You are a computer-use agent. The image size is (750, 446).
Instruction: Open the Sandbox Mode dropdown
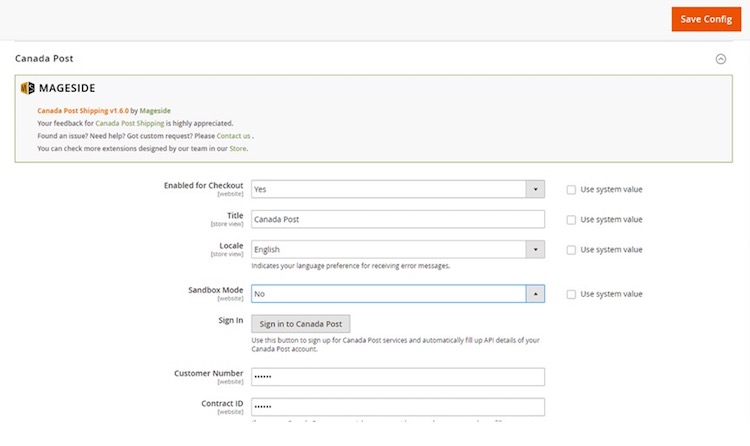pyautogui.click(x=397, y=294)
